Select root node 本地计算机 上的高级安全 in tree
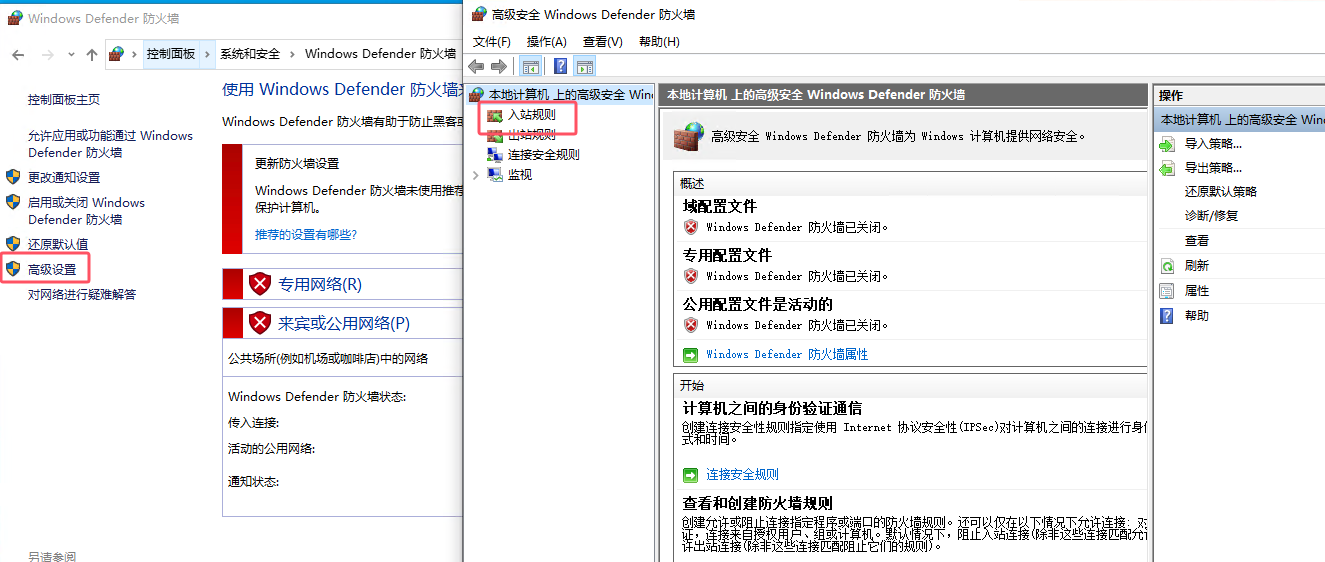 (x=570, y=95)
